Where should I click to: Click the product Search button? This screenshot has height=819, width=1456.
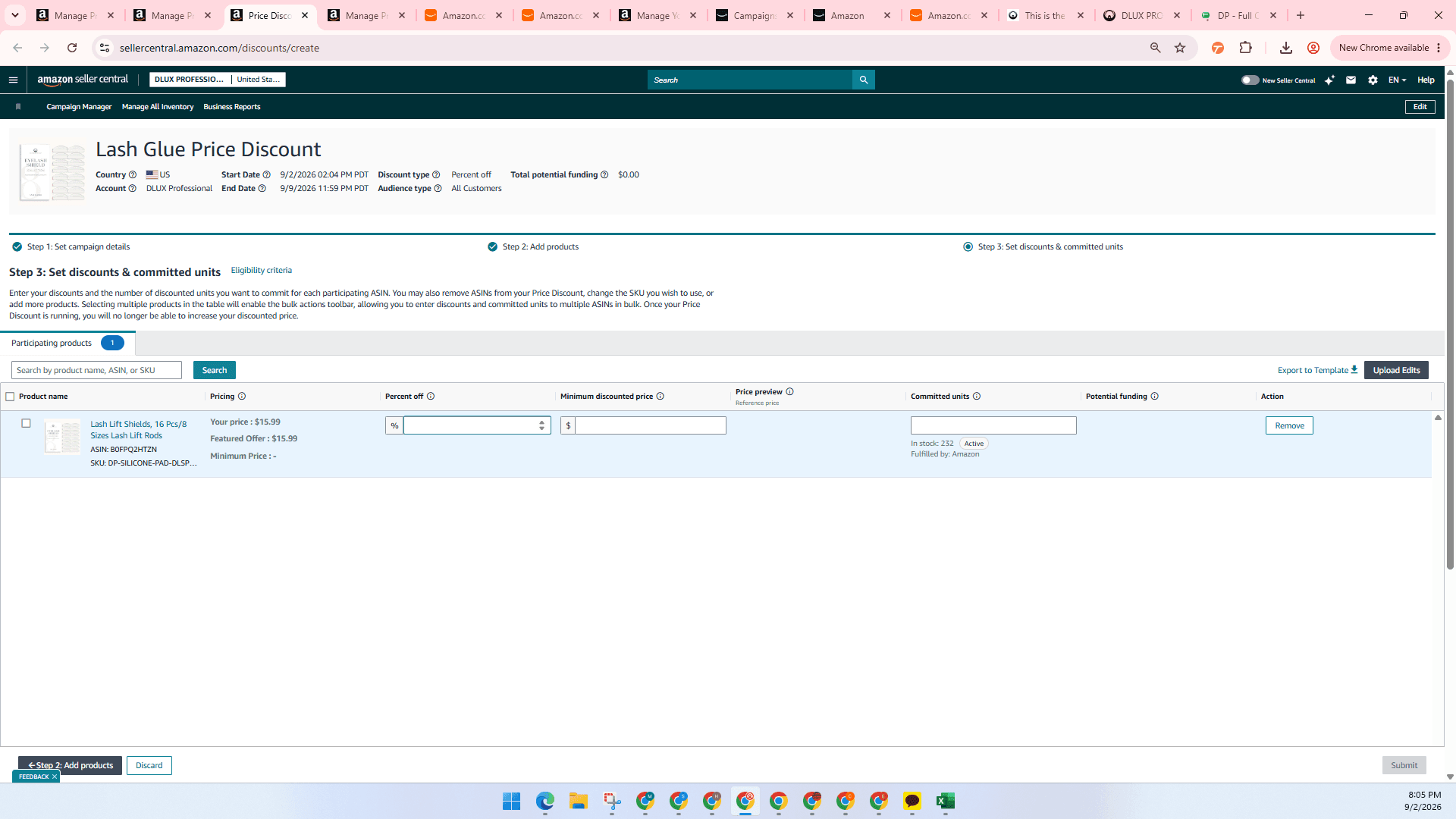(x=215, y=370)
